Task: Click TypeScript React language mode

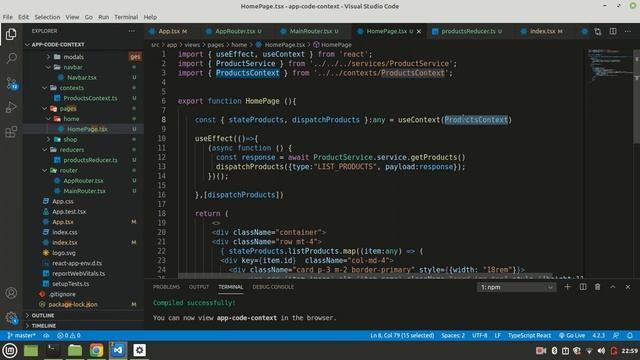Action: (x=529, y=336)
